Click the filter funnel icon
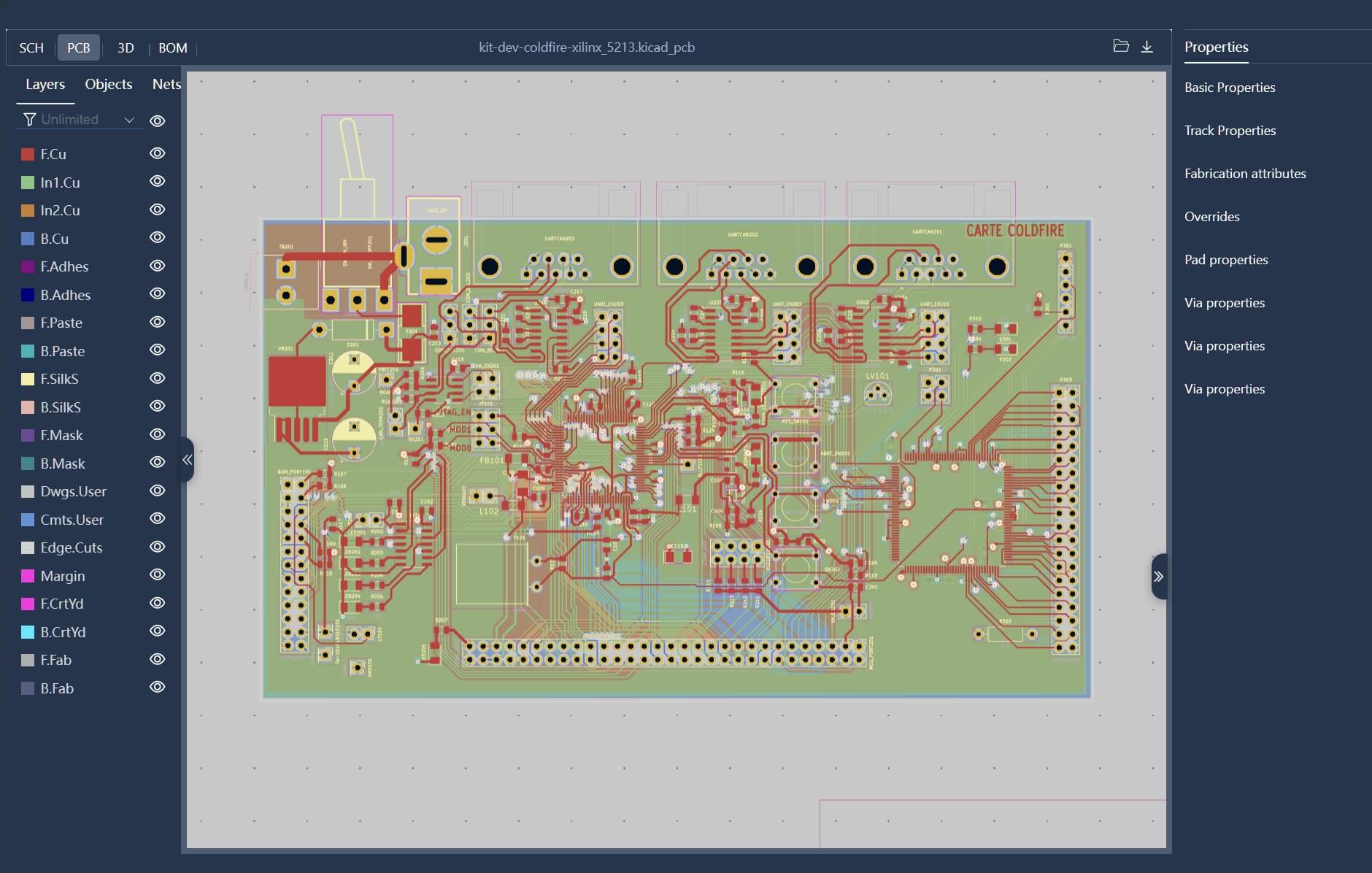The height and width of the screenshot is (873, 1372). pos(29,119)
